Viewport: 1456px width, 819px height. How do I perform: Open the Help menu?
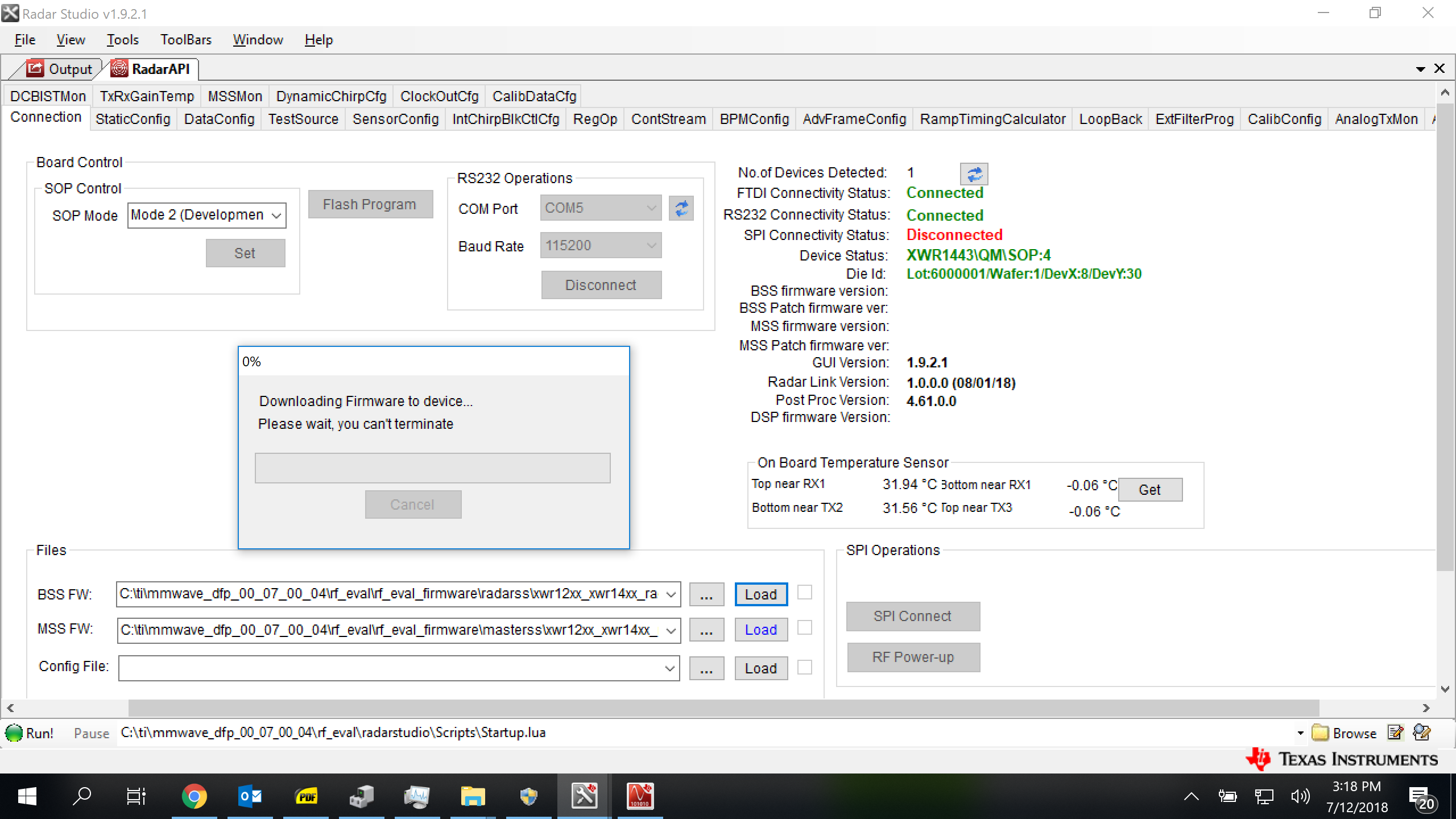tap(318, 40)
